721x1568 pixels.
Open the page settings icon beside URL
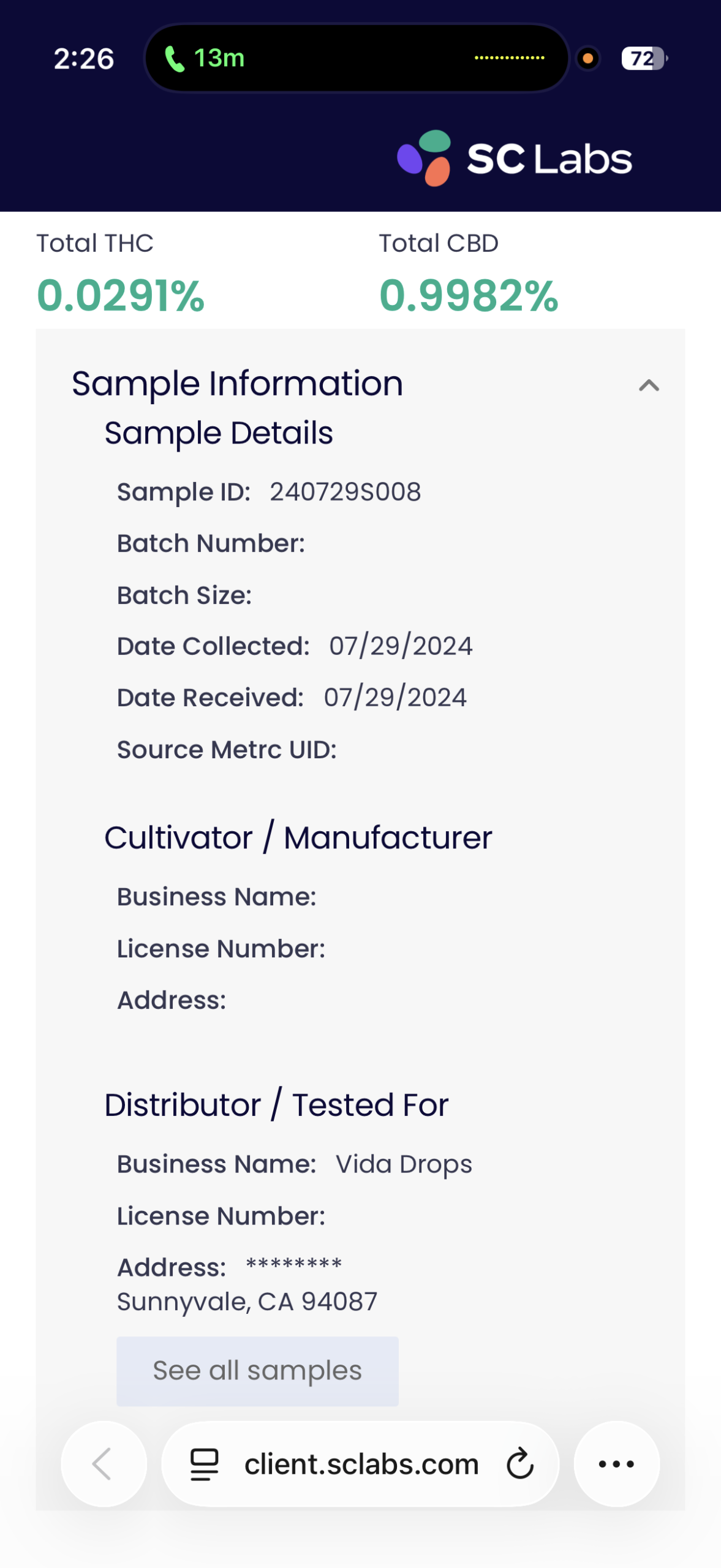(204, 1464)
